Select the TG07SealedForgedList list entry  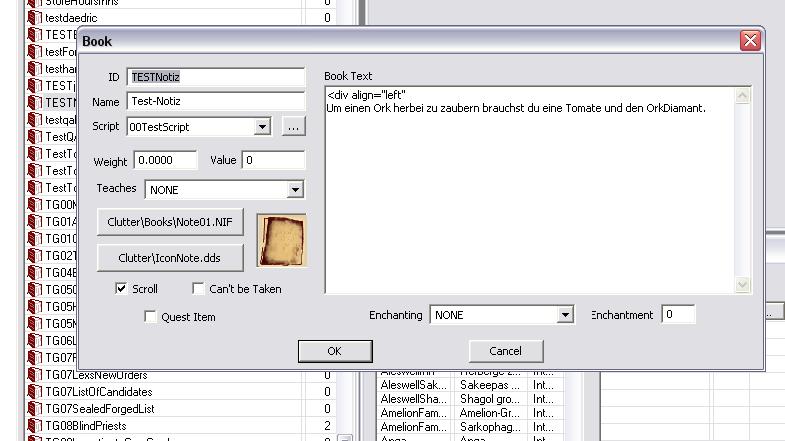(x=180, y=409)
